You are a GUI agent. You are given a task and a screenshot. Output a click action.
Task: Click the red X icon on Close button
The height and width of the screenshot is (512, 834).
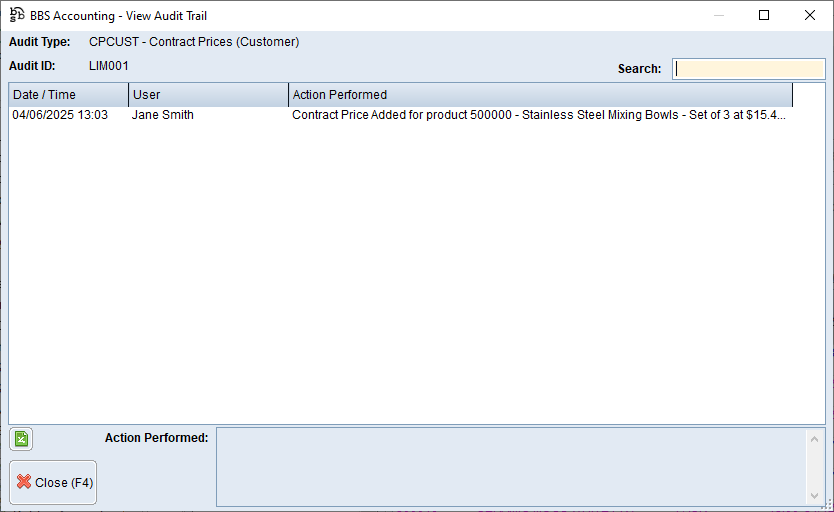click(x=24, y=482)
